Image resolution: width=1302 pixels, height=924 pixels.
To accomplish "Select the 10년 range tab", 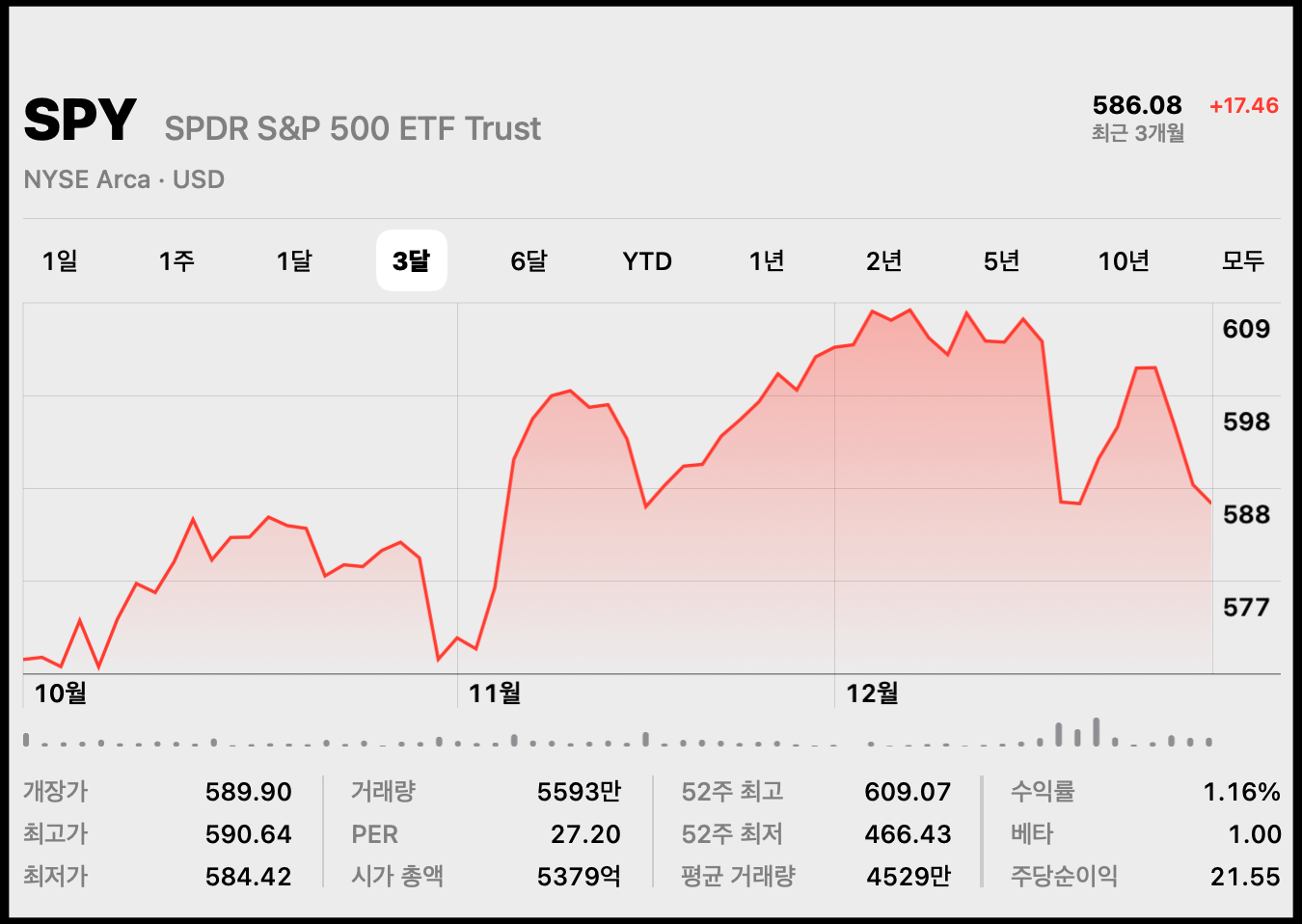I will click(1124, 260).
